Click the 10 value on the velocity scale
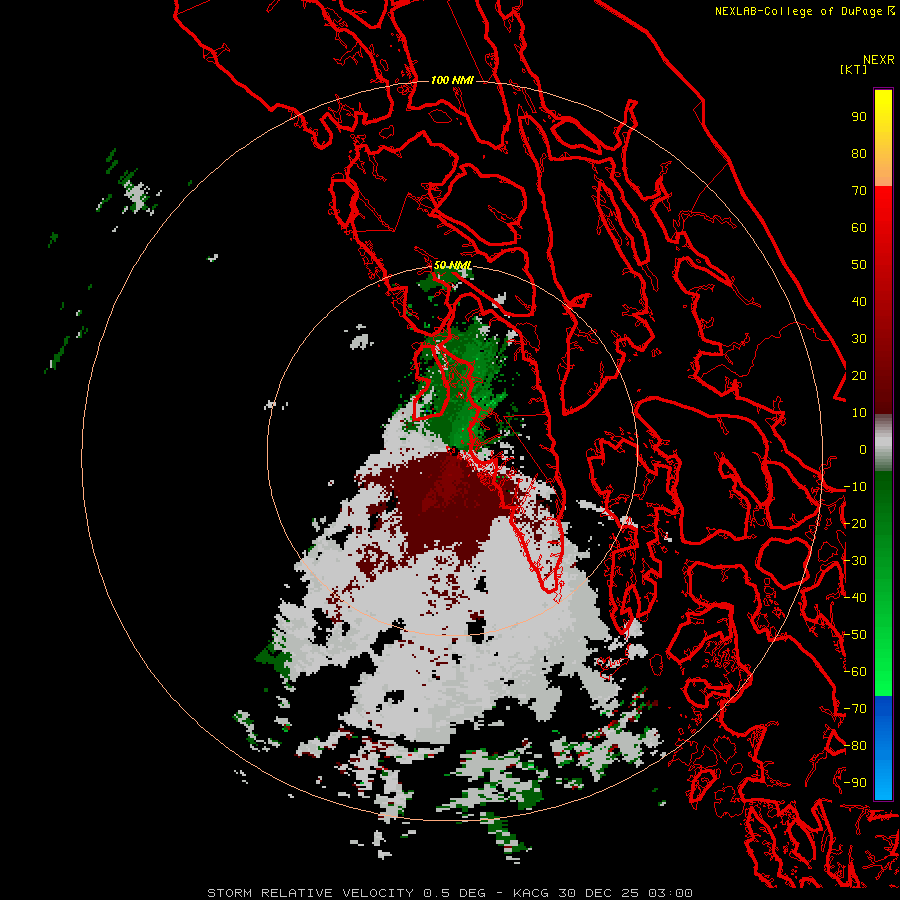This screenshot has height=900, width=900. (x=859, y=413)
